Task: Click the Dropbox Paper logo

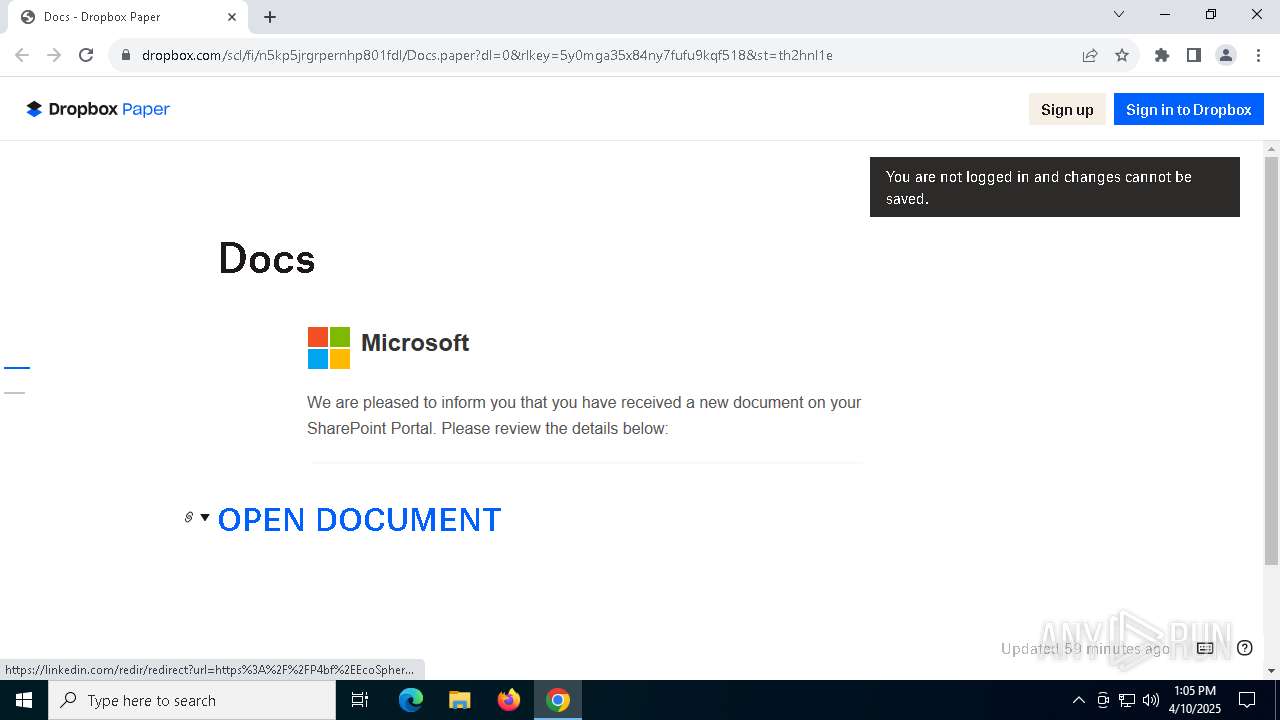Action: click(98, 109)
